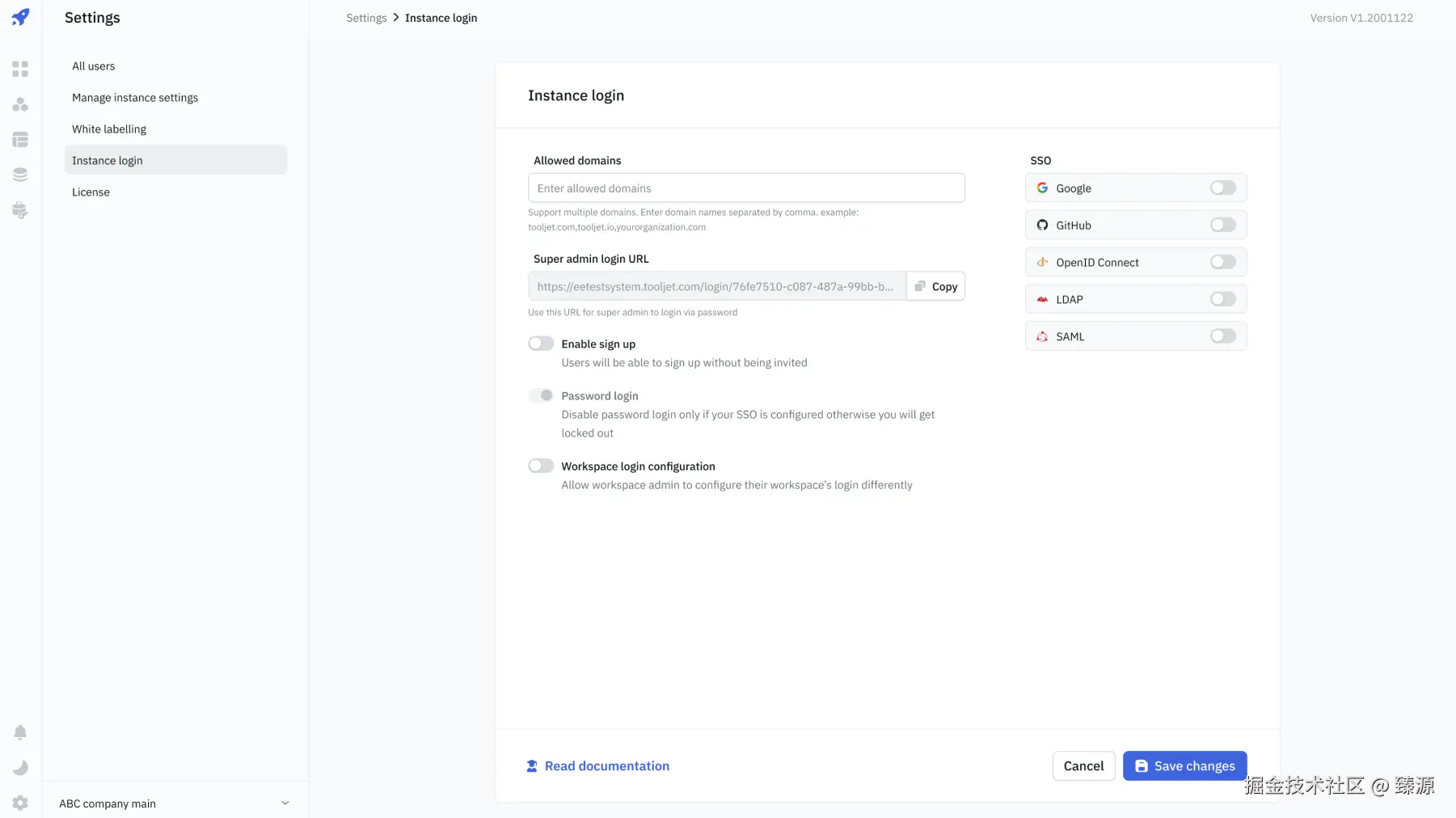1456x818 pixels.
Task: Click the Save changes button
Action: (1184, 766)
